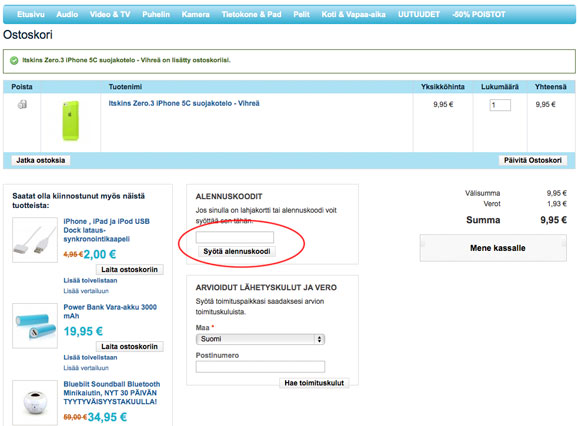578x426 pixels.
Task: Click the green iPhone 5C case thumbnail
Action: 70,121
